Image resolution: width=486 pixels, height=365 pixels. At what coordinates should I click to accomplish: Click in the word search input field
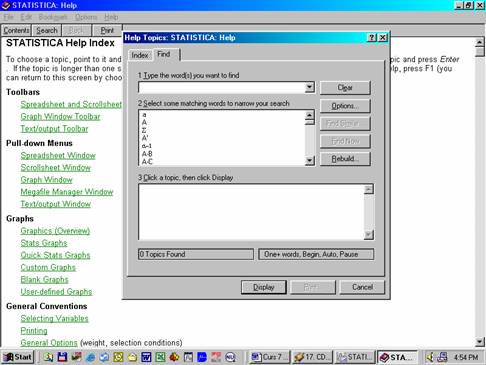222,87
